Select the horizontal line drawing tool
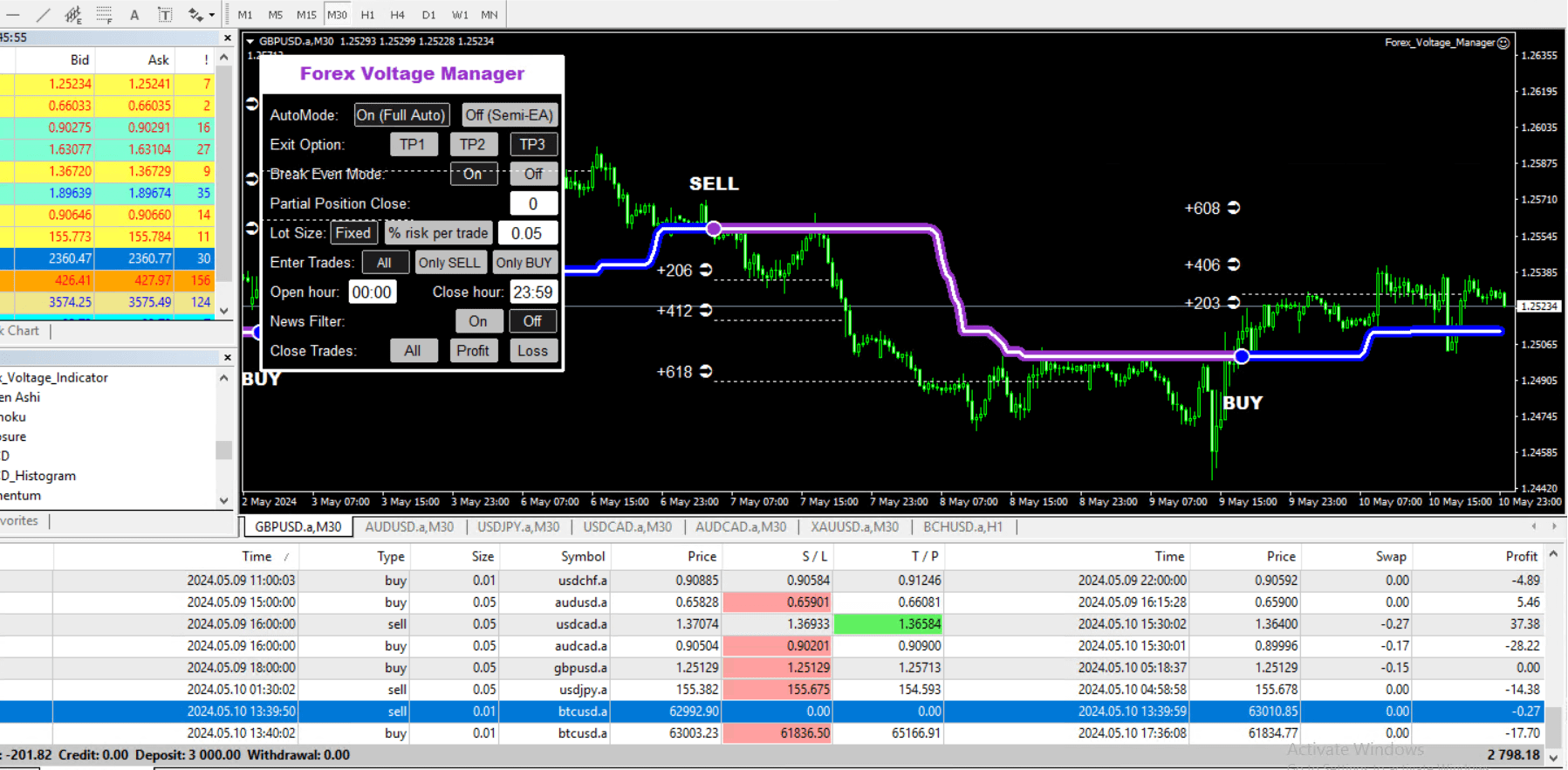The image size is (1568, 770). [13, 14]
